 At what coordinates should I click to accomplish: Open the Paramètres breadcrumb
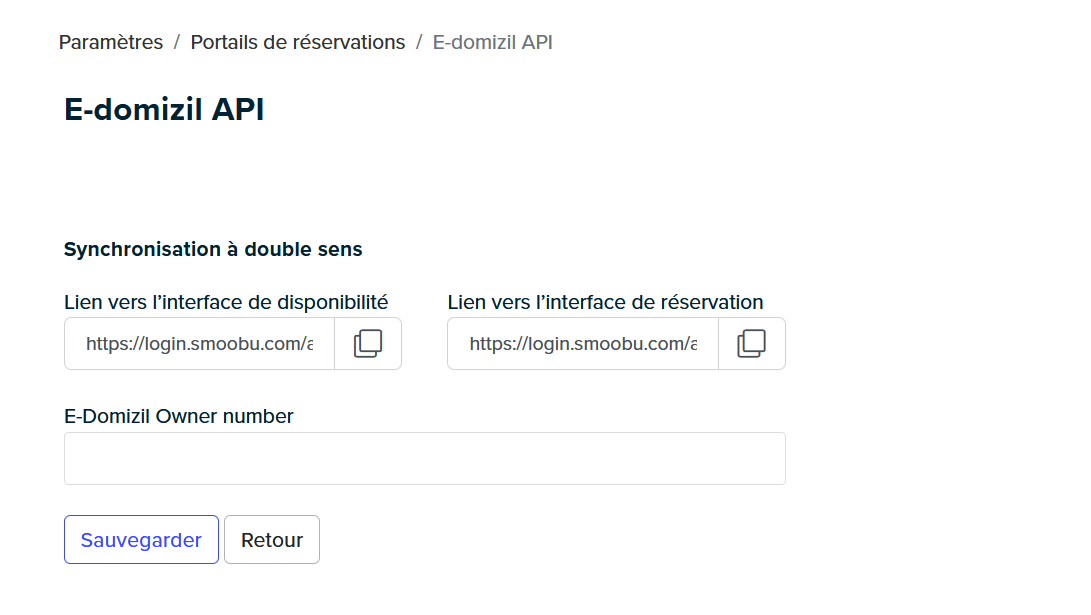pyautogui.click(x=111, y=42)
